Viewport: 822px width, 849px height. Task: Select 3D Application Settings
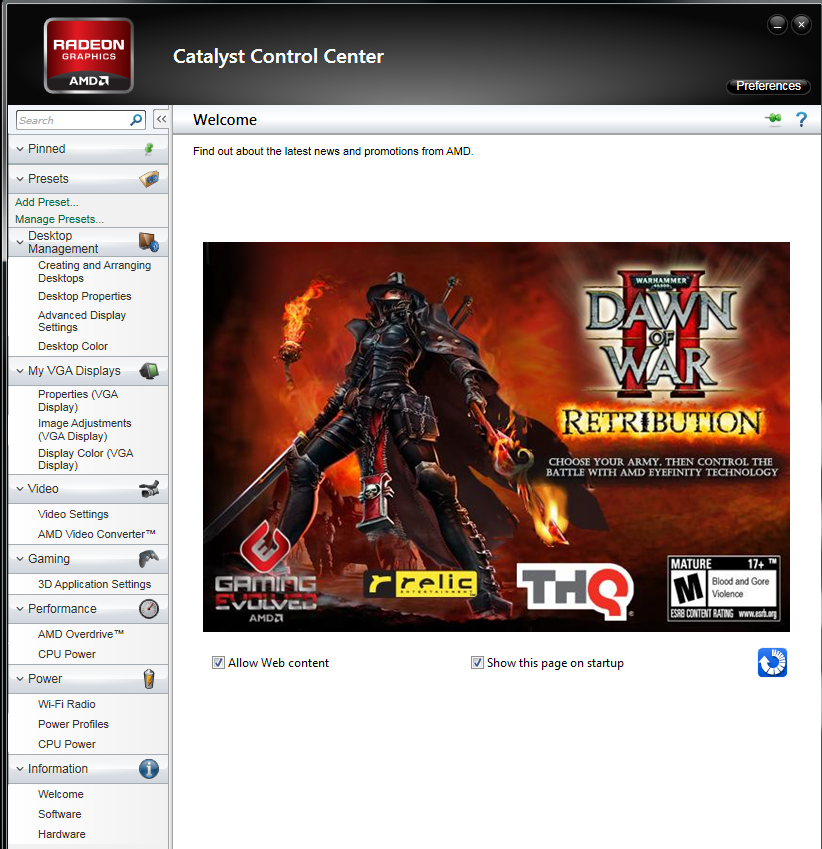(x=95, y=584)
